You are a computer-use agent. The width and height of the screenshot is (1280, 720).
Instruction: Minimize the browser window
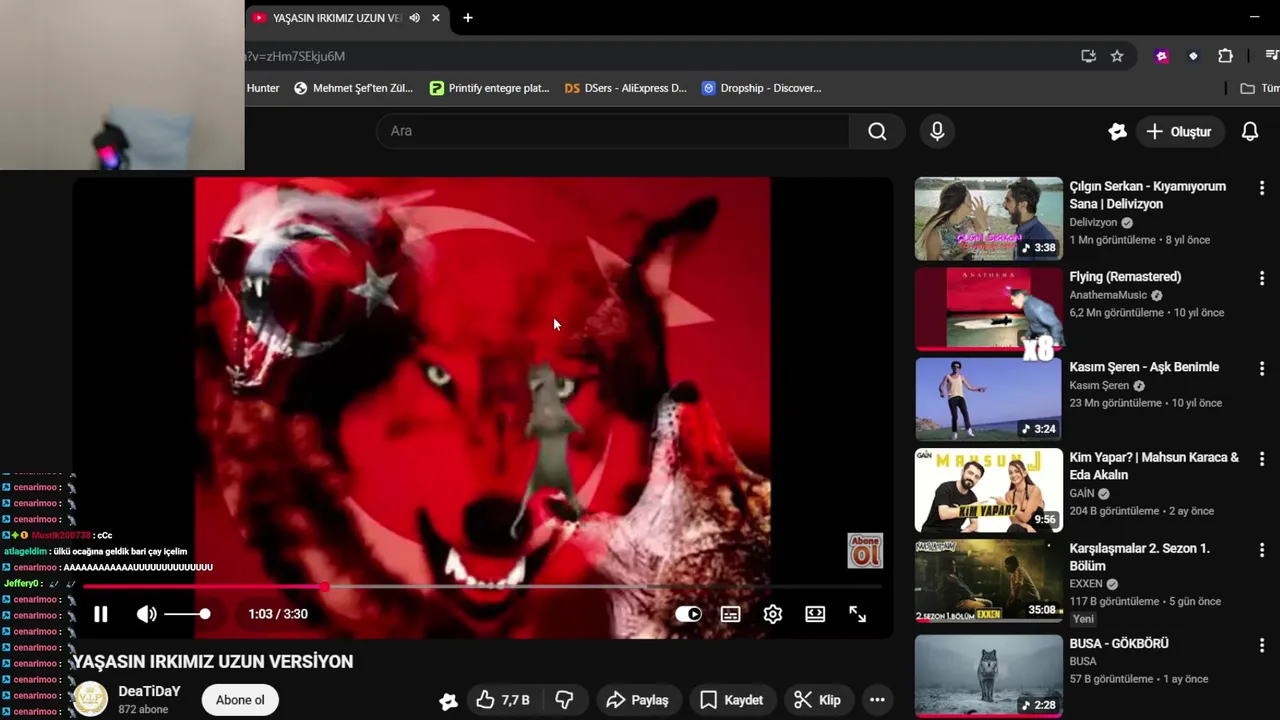coord(1254,17)
